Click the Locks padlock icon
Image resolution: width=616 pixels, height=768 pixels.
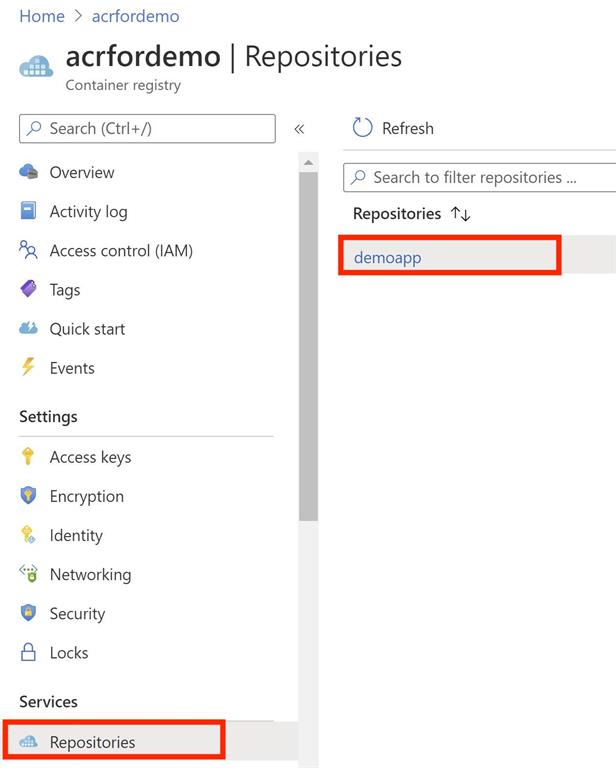[28, 652]
